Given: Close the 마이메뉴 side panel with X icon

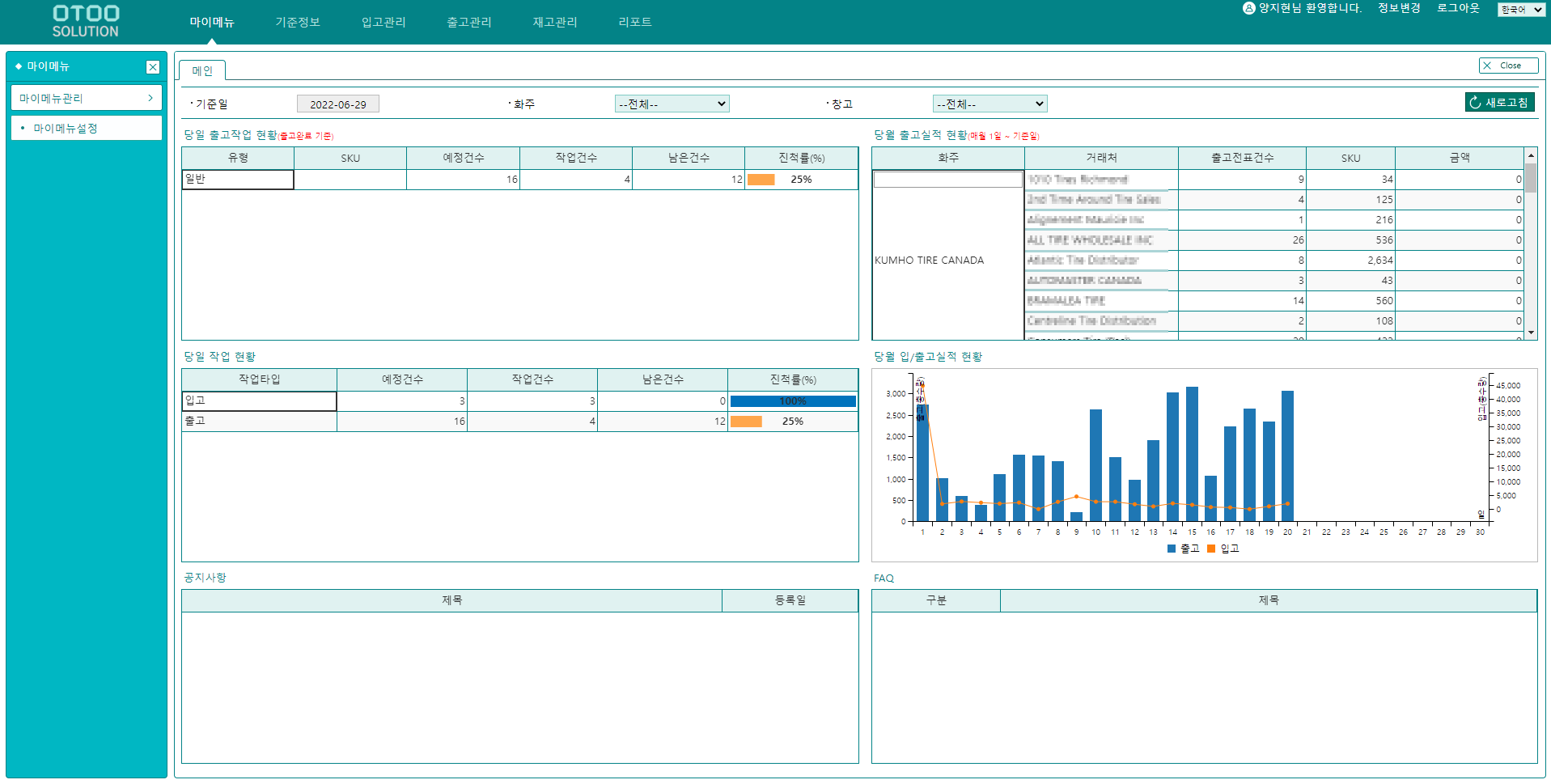Looking at the screenshot, I should (x=152, y=67).
